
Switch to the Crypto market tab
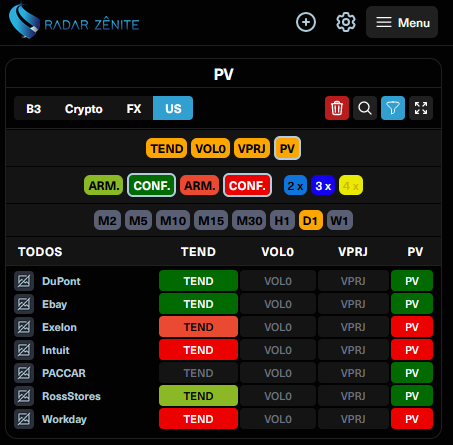click(83, 109)
